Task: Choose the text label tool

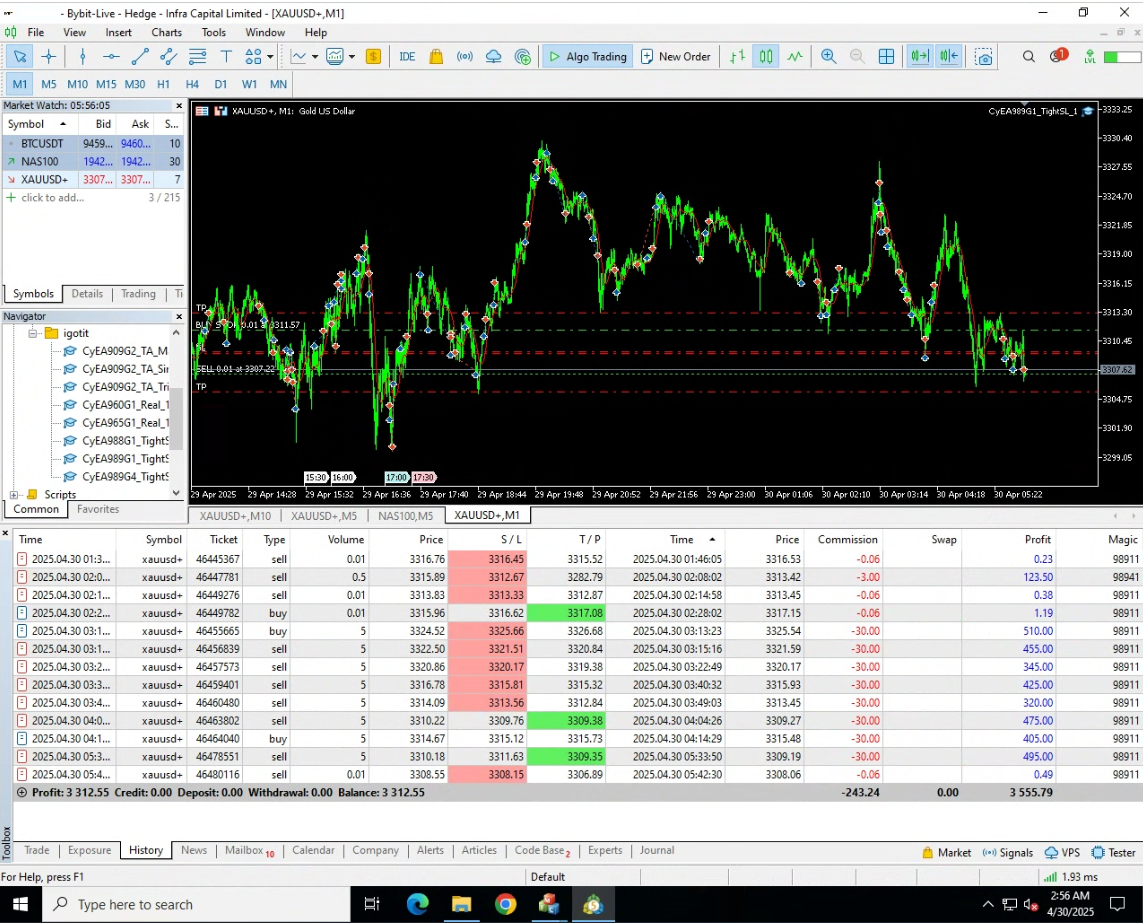Action: [x=226, y=57]
